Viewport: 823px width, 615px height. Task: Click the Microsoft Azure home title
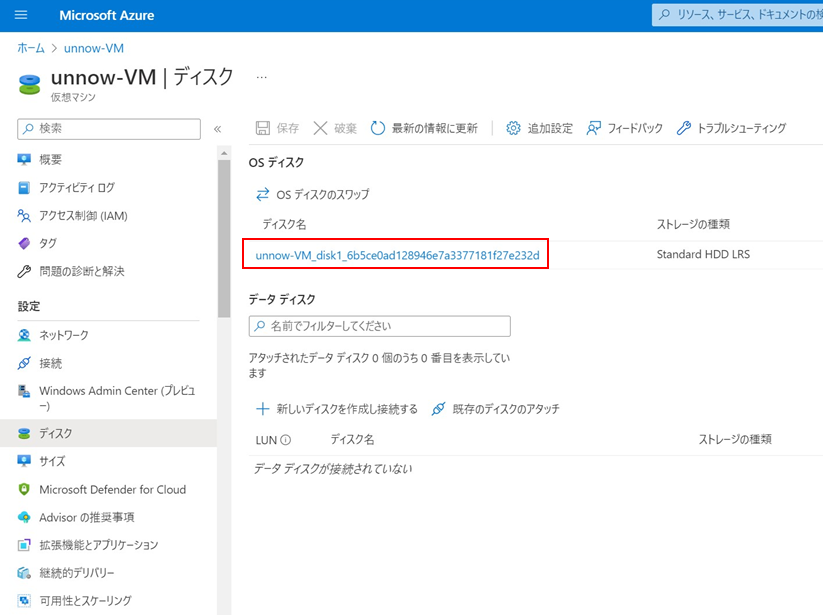point(107,15)
